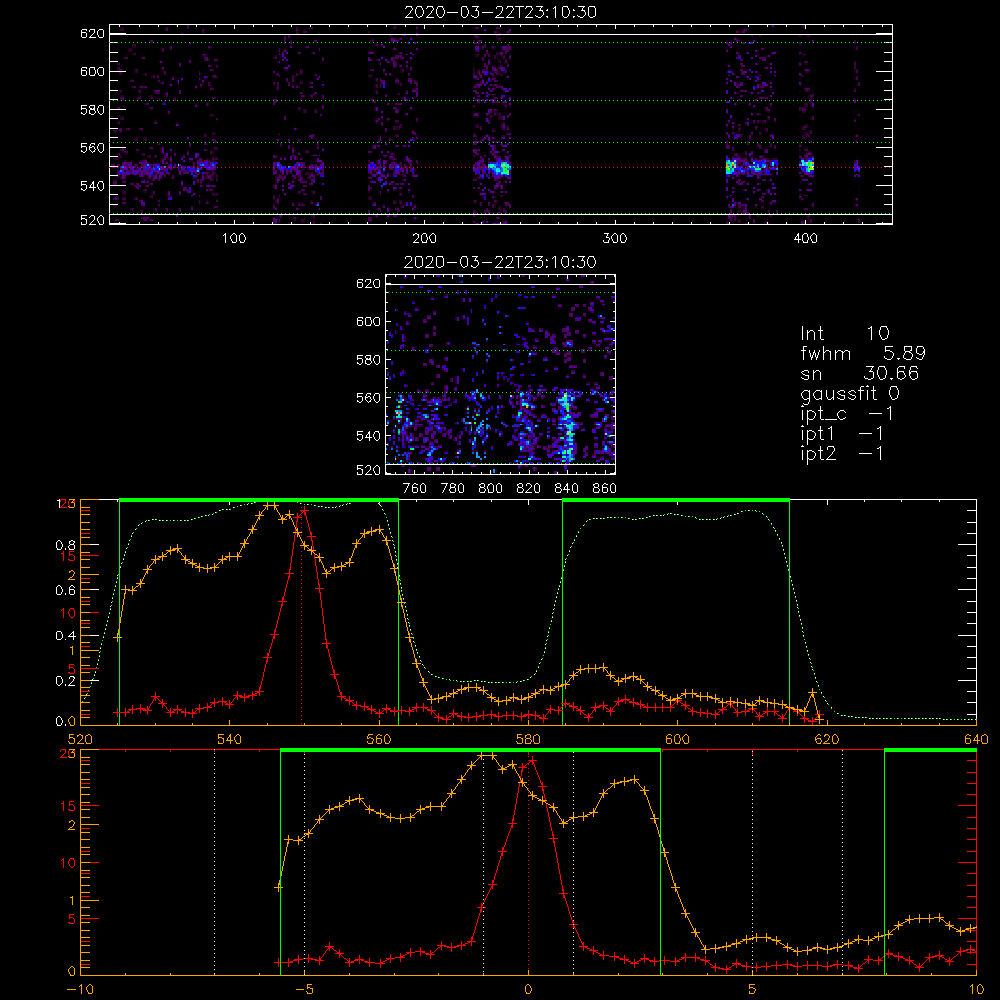Click x-axis label 760 on middle image
This screenshot has height=1000, width=1000.
pos(415,489)
